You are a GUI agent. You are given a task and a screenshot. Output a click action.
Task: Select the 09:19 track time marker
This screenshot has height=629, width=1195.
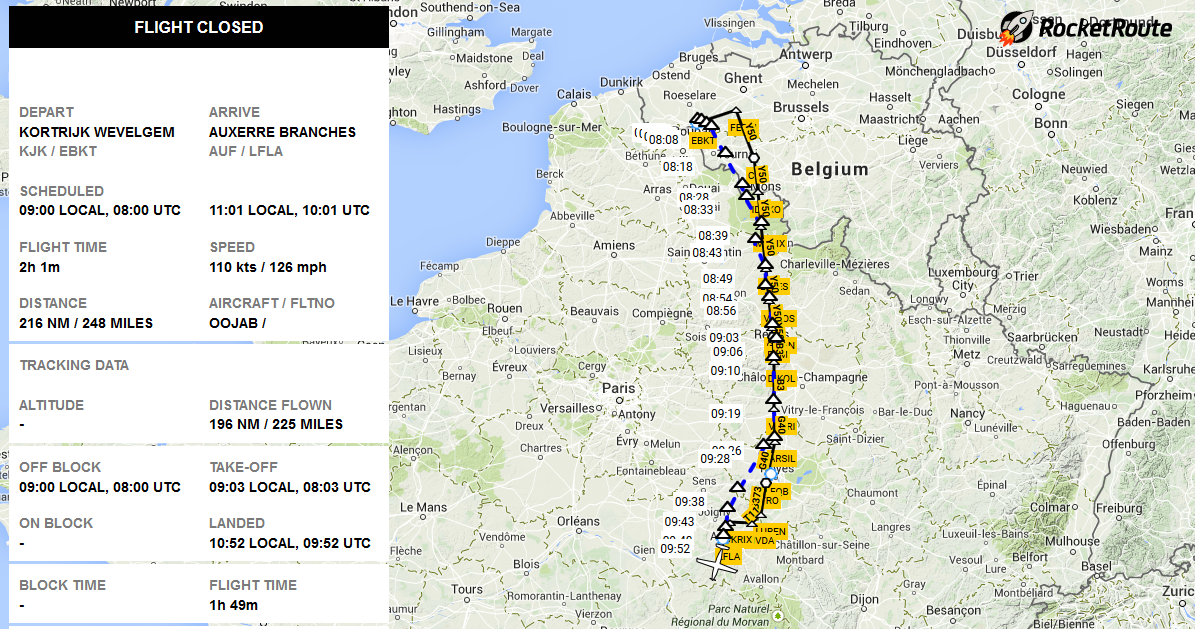click(726, 413)
